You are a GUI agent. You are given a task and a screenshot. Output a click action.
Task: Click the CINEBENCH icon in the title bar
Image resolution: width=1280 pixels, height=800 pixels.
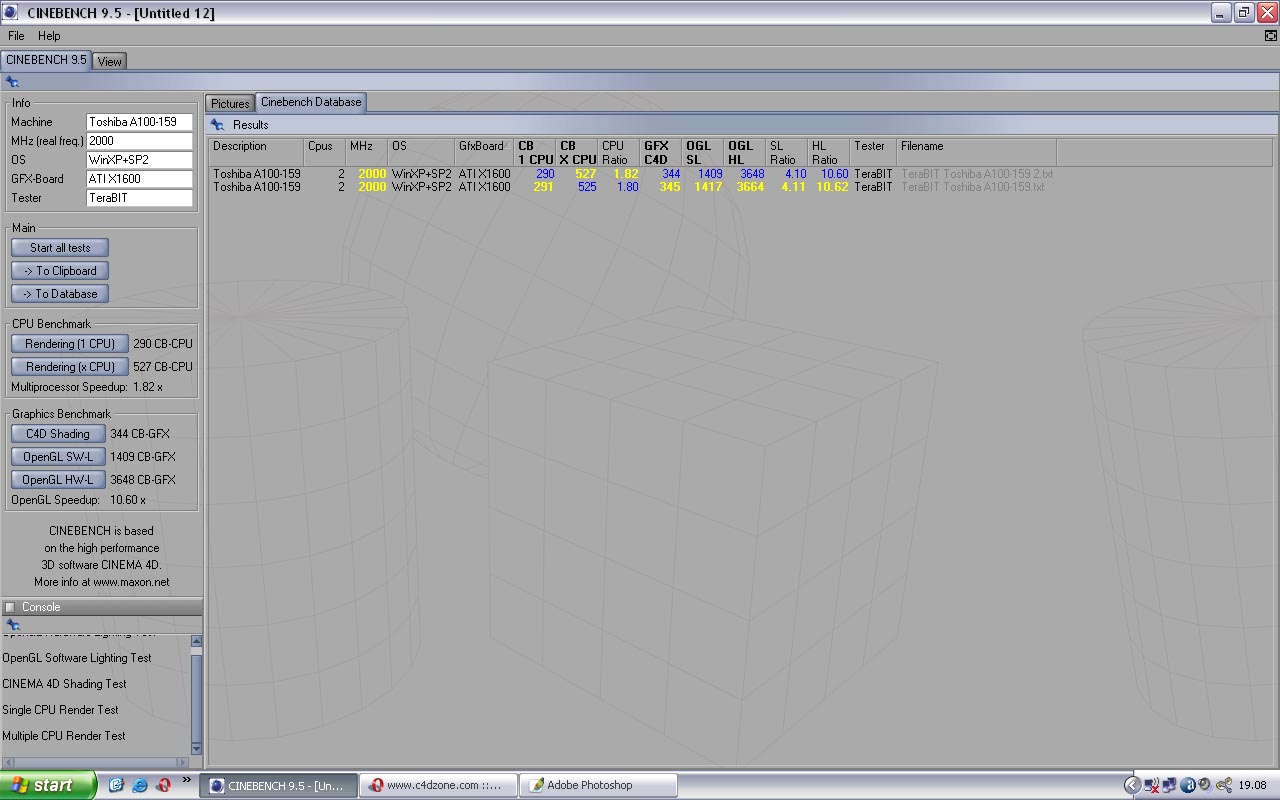[x=11, y=13]
